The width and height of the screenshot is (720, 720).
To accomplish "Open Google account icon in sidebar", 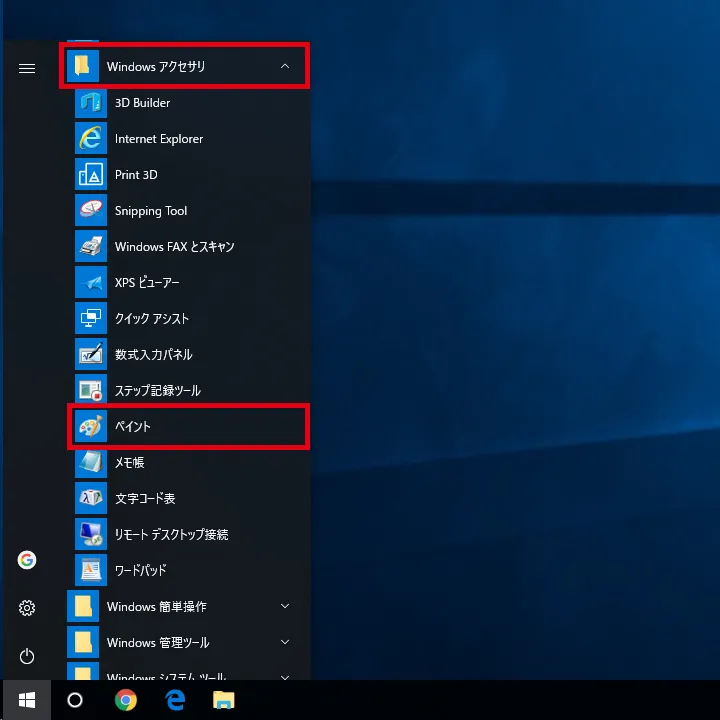I will 27,560.
